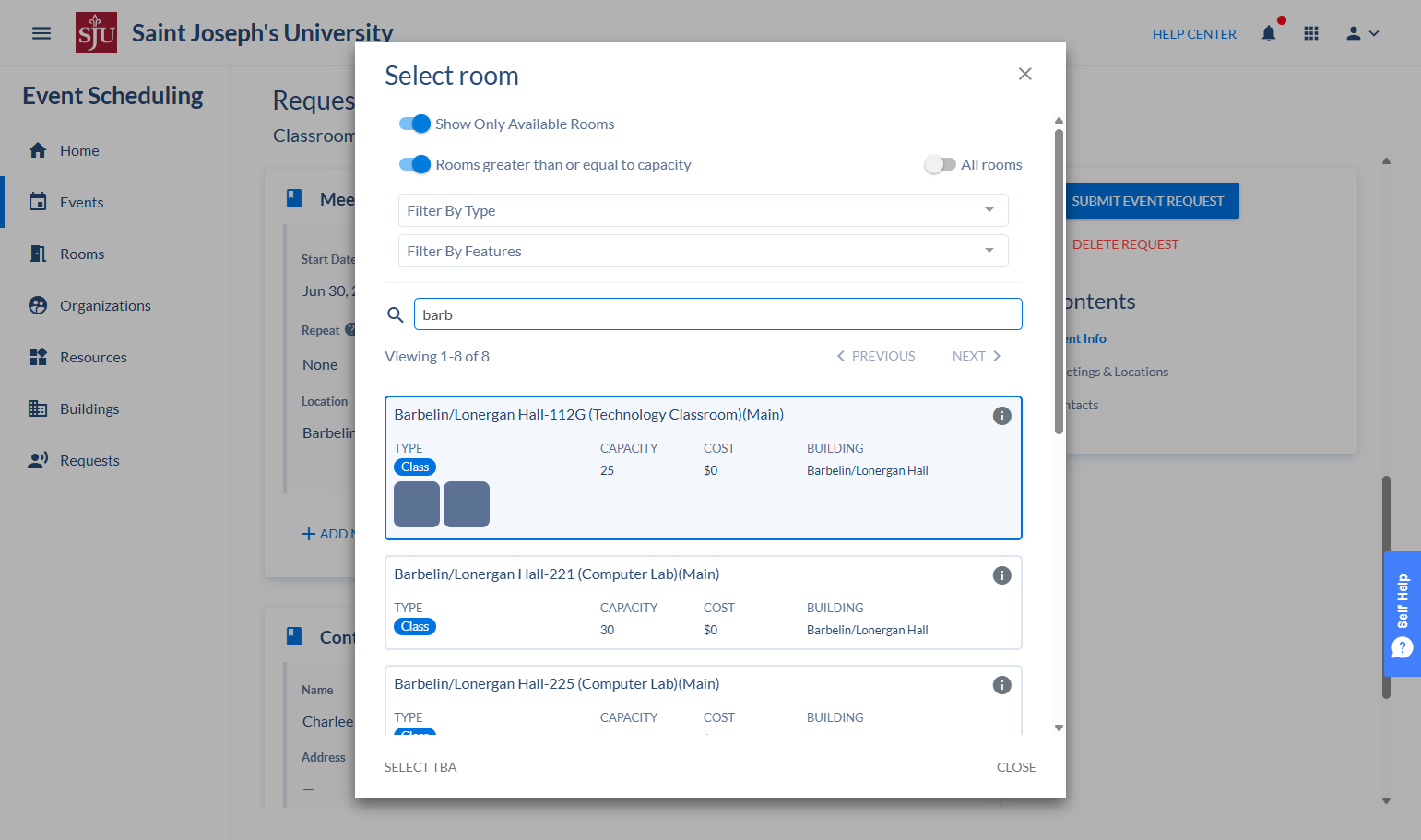Click the Rooms door icon
The height and width of the screenshot is (840, 1421).
coord(38,254)
